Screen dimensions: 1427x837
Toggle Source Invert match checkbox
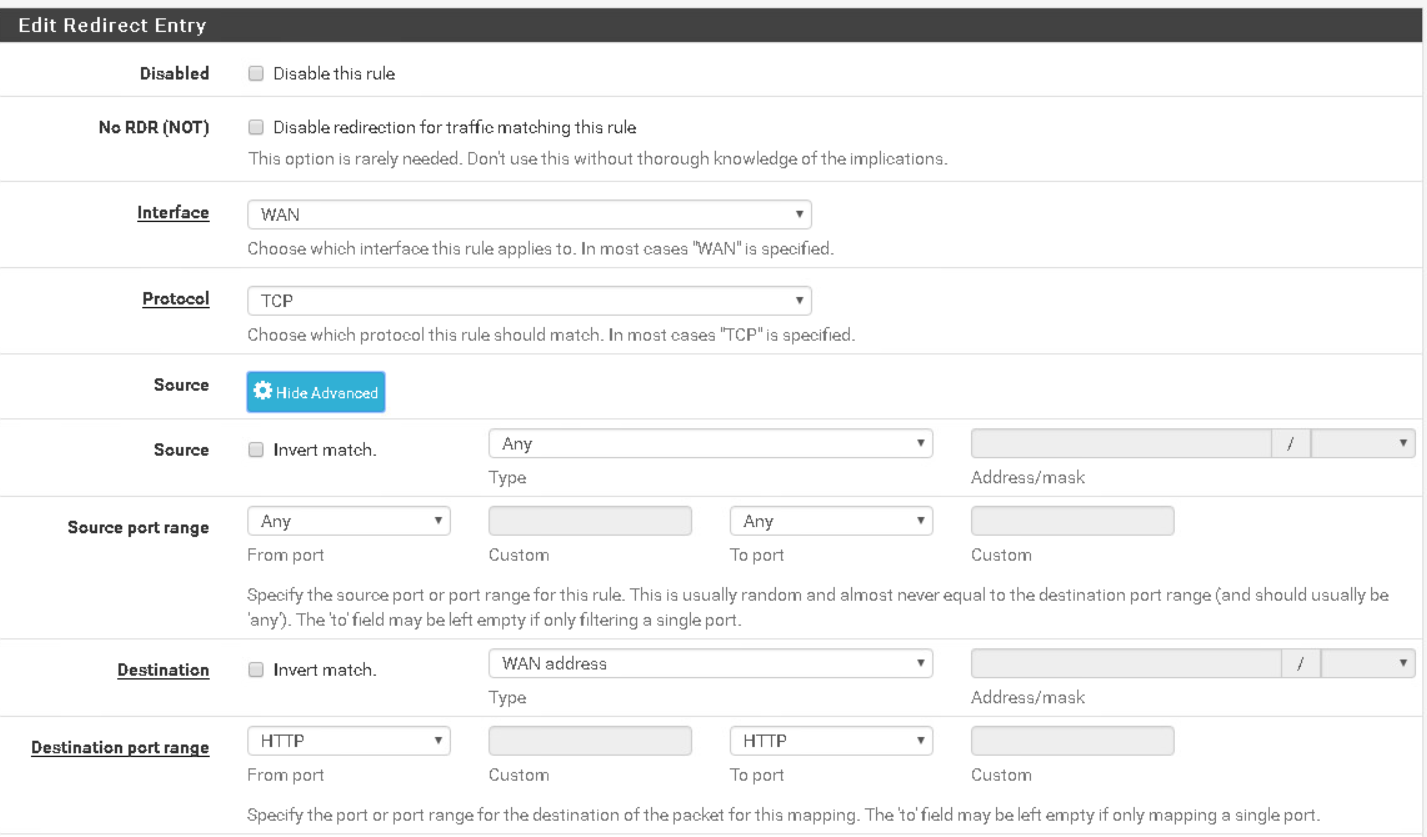click(256, 450)
